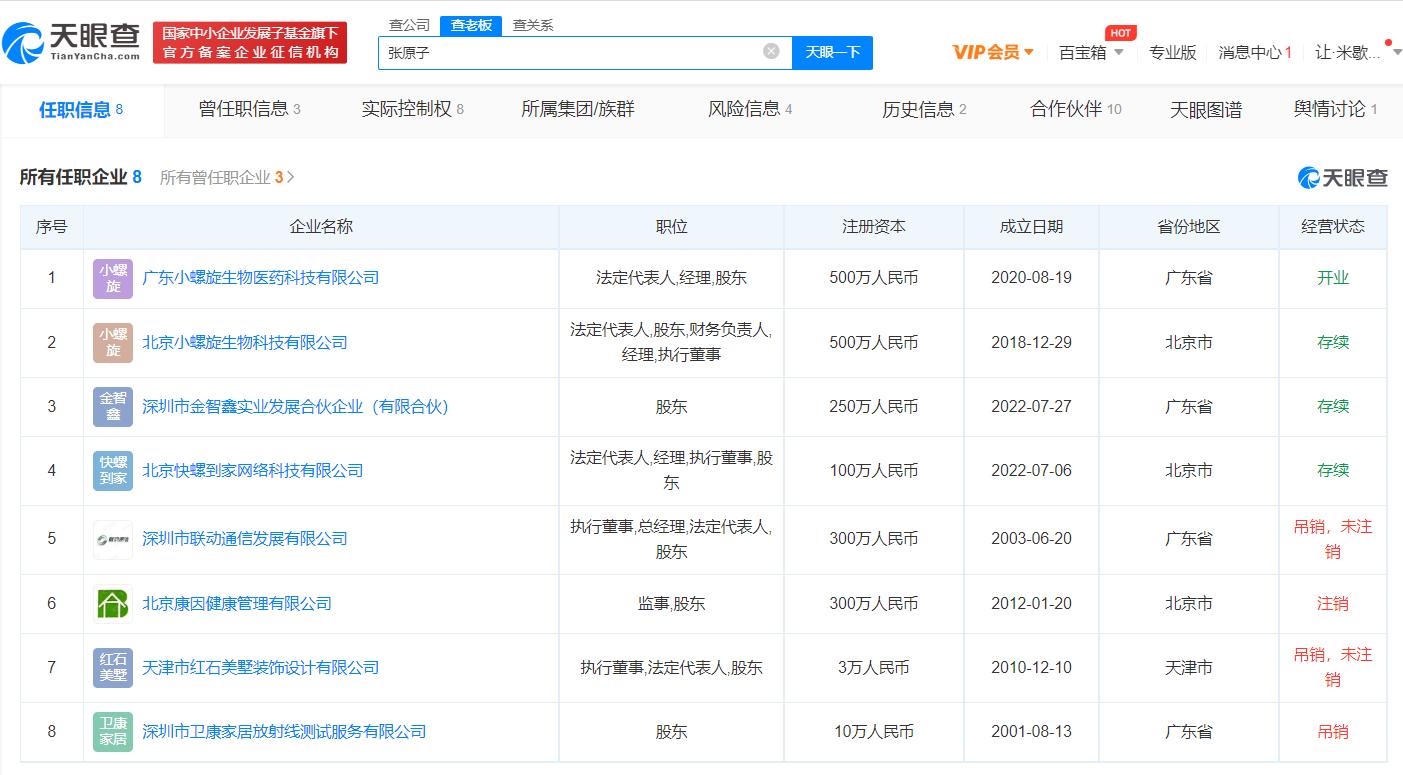Click the 职位 column header
This screenshot has height=775, width=1403.
pyautogui.click(x=671, y=227)
